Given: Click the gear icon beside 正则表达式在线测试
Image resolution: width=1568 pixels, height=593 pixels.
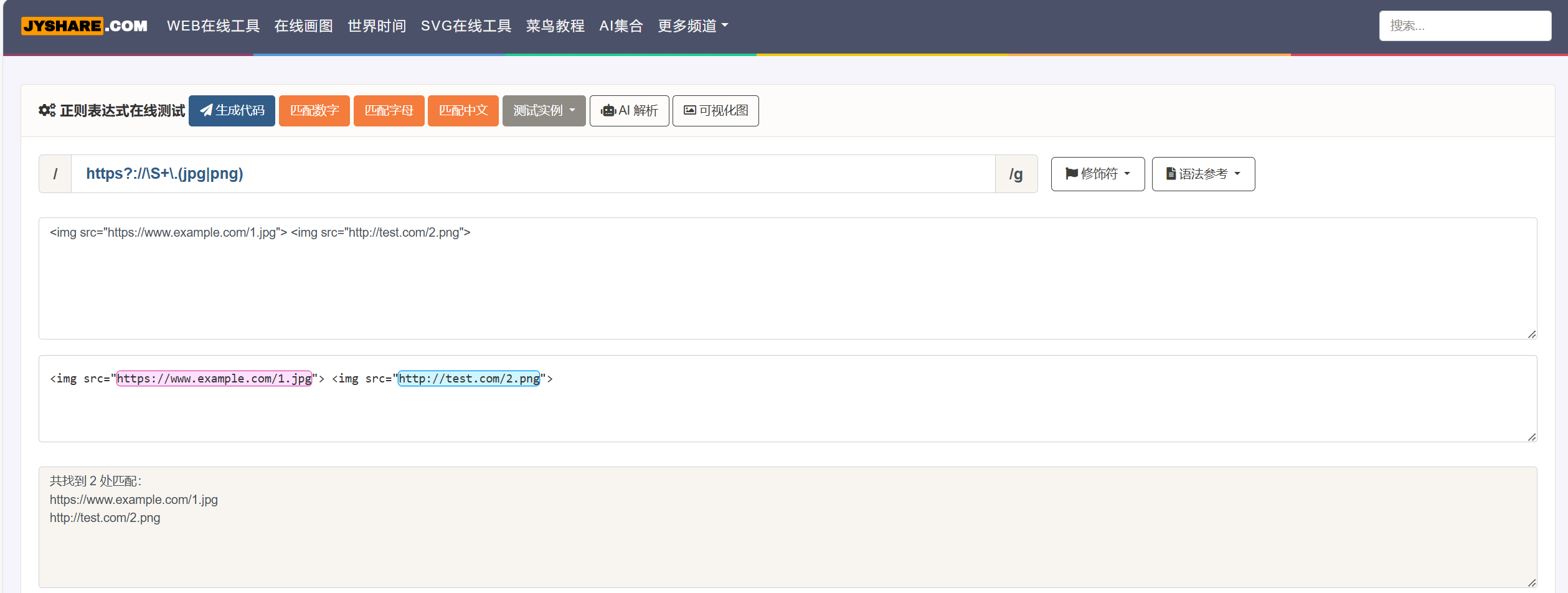Looking at the screenshot, I should point(47,110).
